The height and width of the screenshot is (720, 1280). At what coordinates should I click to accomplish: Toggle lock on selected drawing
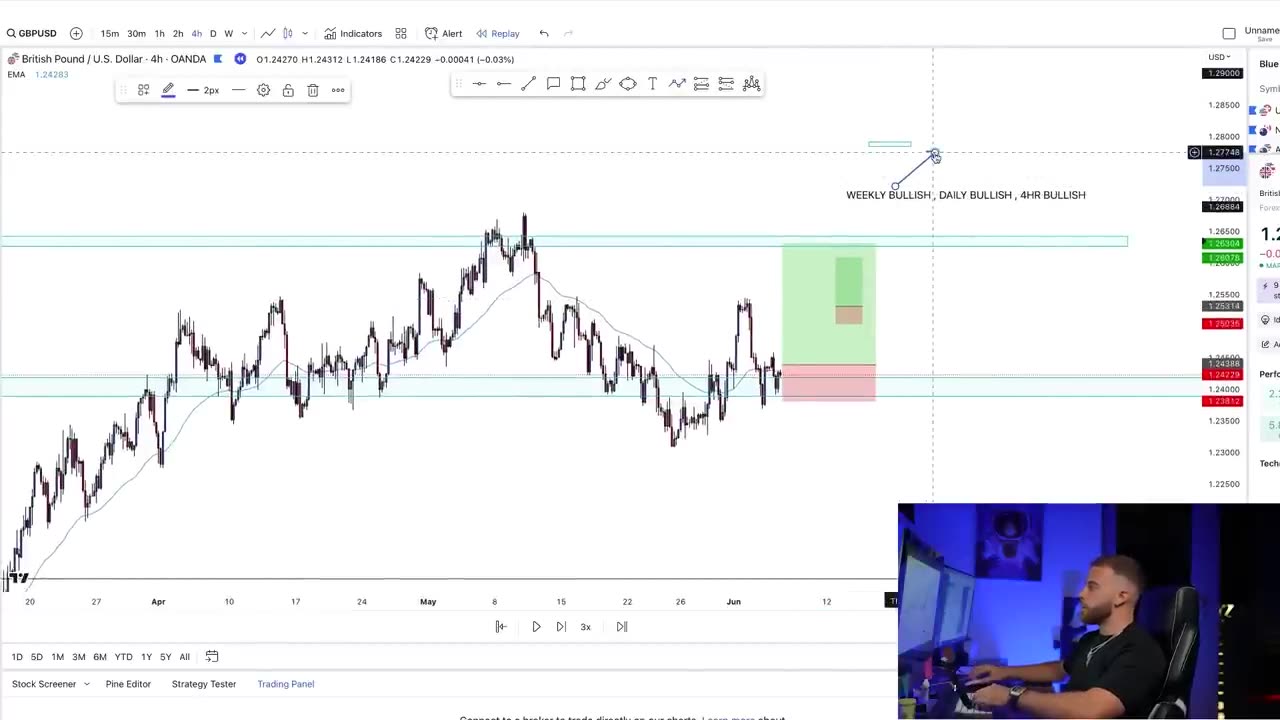click(x=288, y=90)
